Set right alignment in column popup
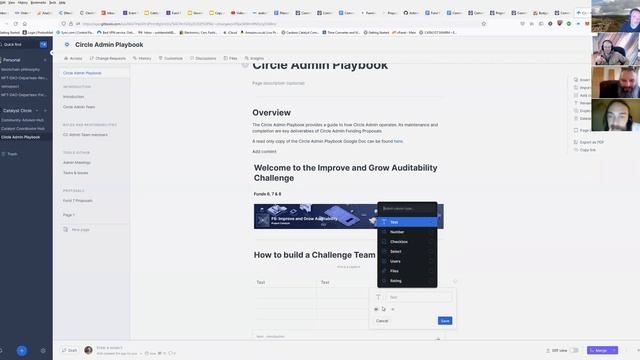The height and width of the screenshot is (360, 640). coord(393,309)
